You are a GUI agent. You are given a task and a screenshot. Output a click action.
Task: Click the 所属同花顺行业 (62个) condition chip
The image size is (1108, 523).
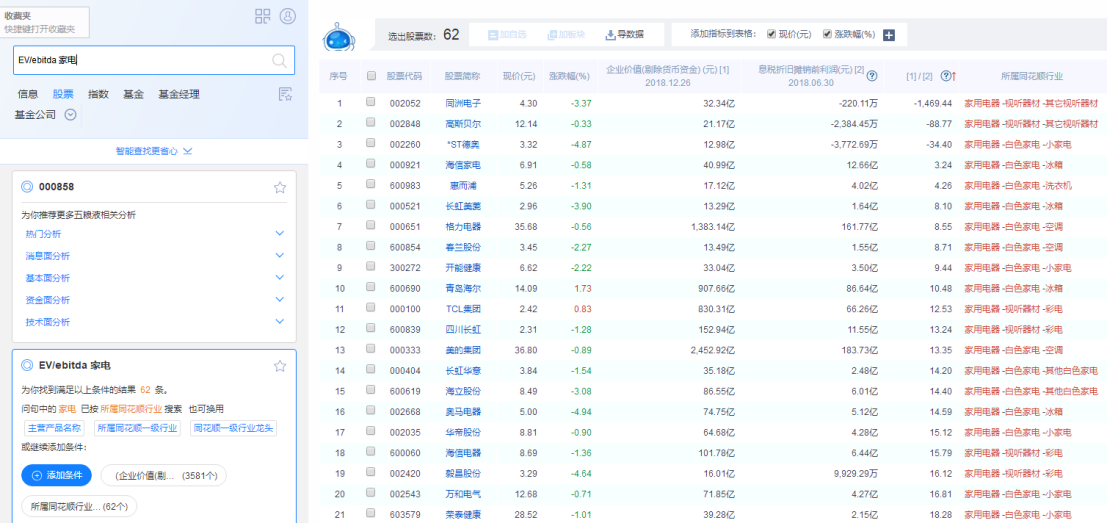(x=79, y=506)
